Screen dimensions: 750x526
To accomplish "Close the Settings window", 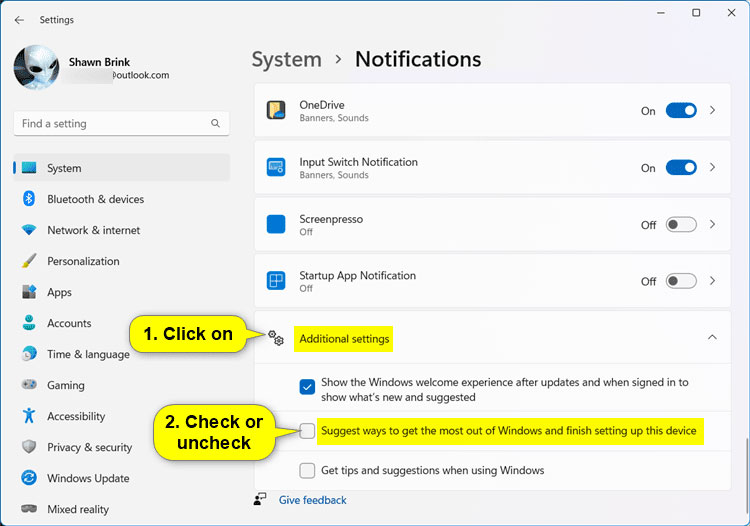I will 731,13.
